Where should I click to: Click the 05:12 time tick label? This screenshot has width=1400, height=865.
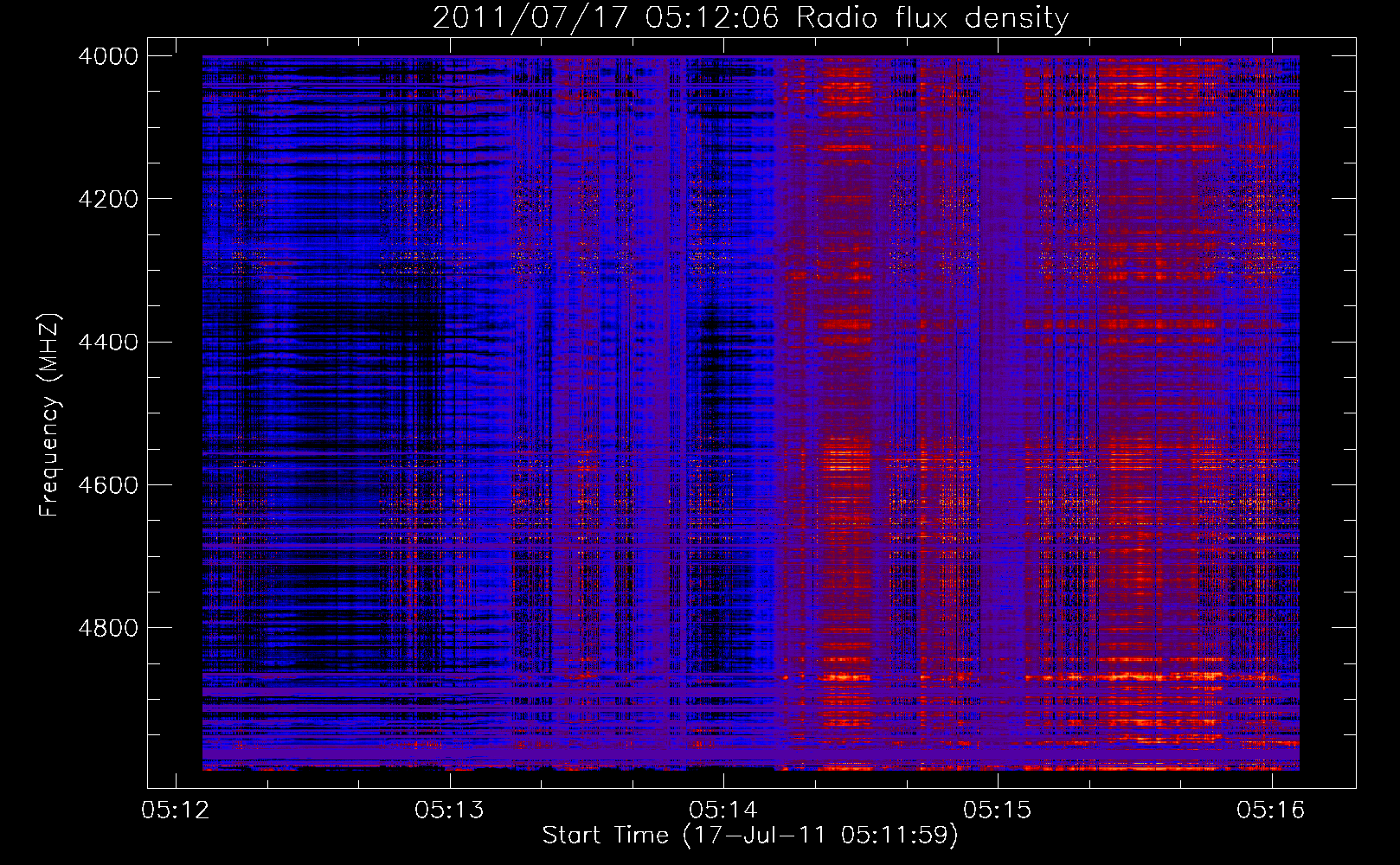click(176, 811)
